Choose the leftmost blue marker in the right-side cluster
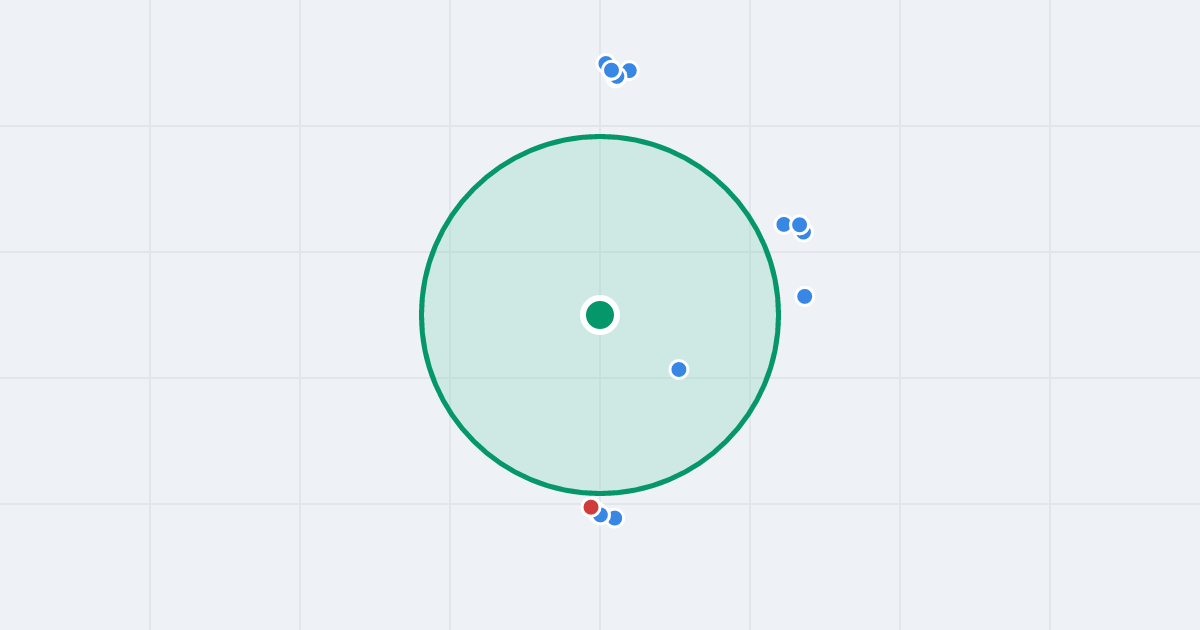 coord(784,224)
